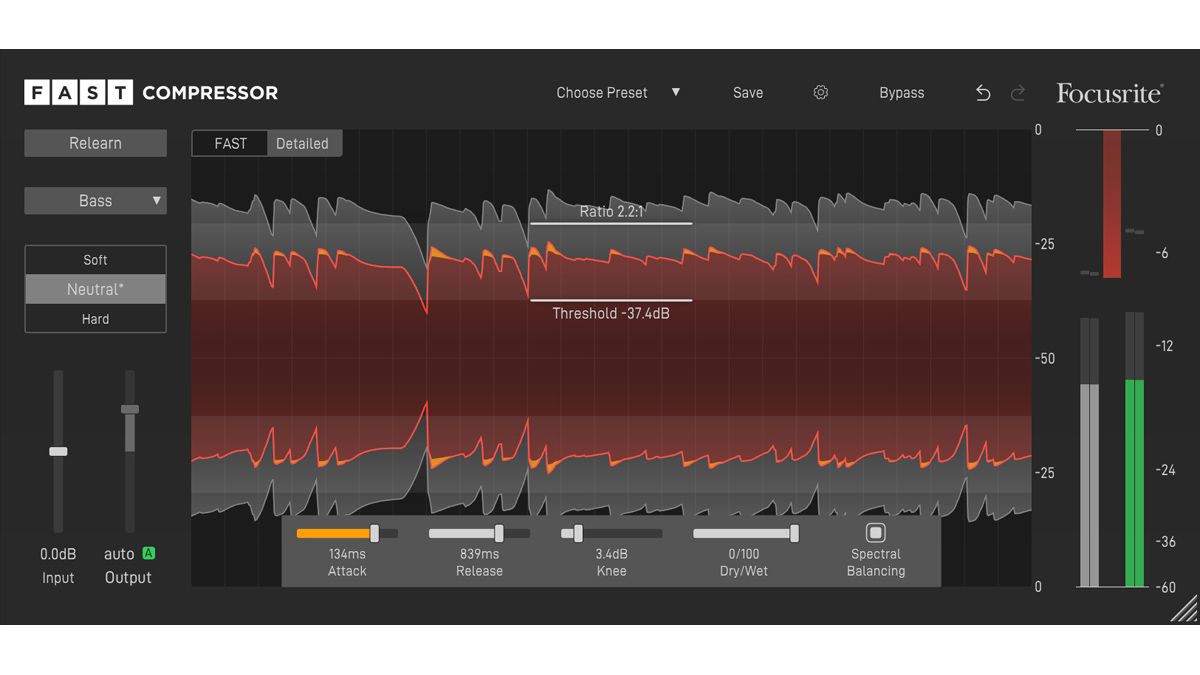Open the Choose Preset dropdown
This screenshot has width=1200, height=675.
(x=601, y=92)
